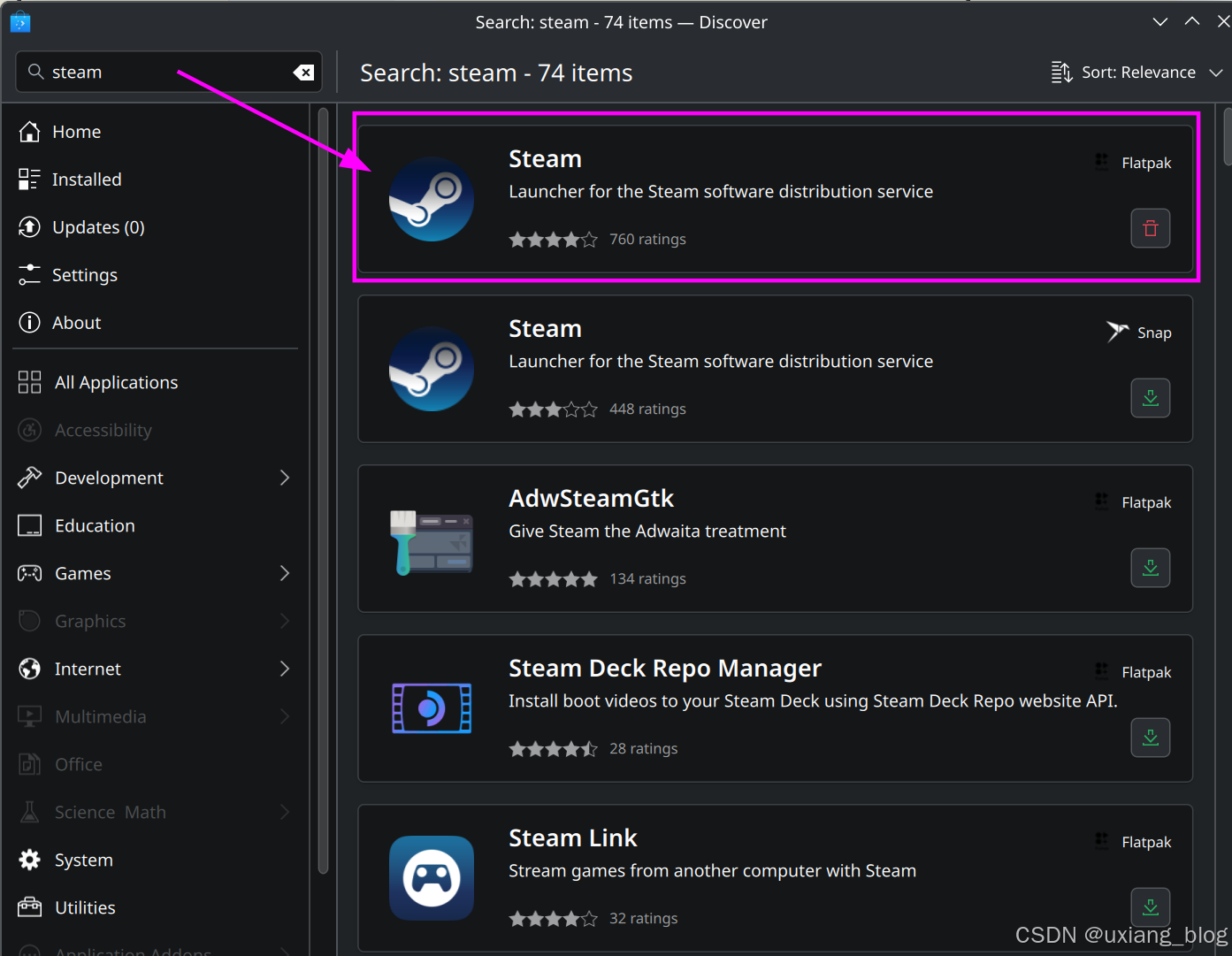Open the Steam Deck Repo Manager icon
The height and width of the screenshot is (956, 1232).
(x=432, y=708)
